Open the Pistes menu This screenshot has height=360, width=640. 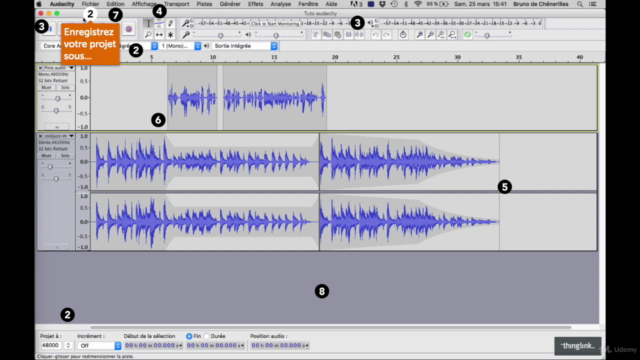tap(204, 4)
